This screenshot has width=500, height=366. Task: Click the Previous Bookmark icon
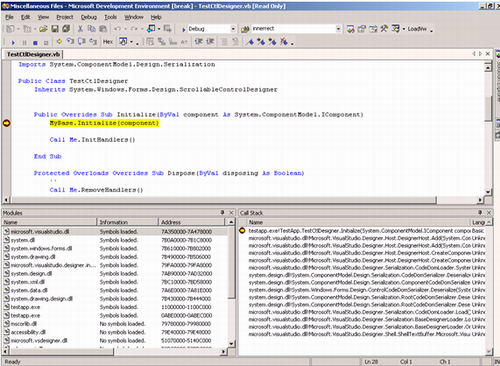coord(272,42)
